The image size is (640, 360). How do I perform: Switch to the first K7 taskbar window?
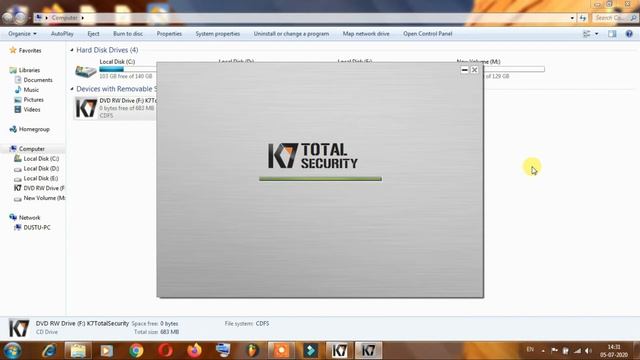pos(339,351)
